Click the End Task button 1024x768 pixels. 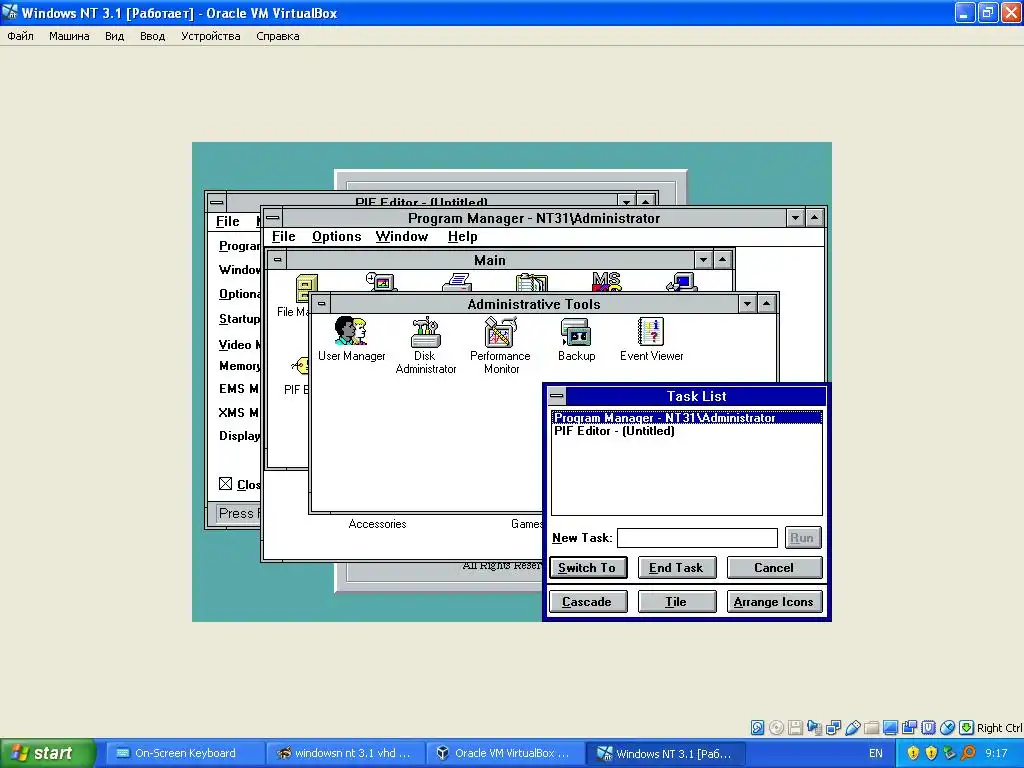point(677,568)
